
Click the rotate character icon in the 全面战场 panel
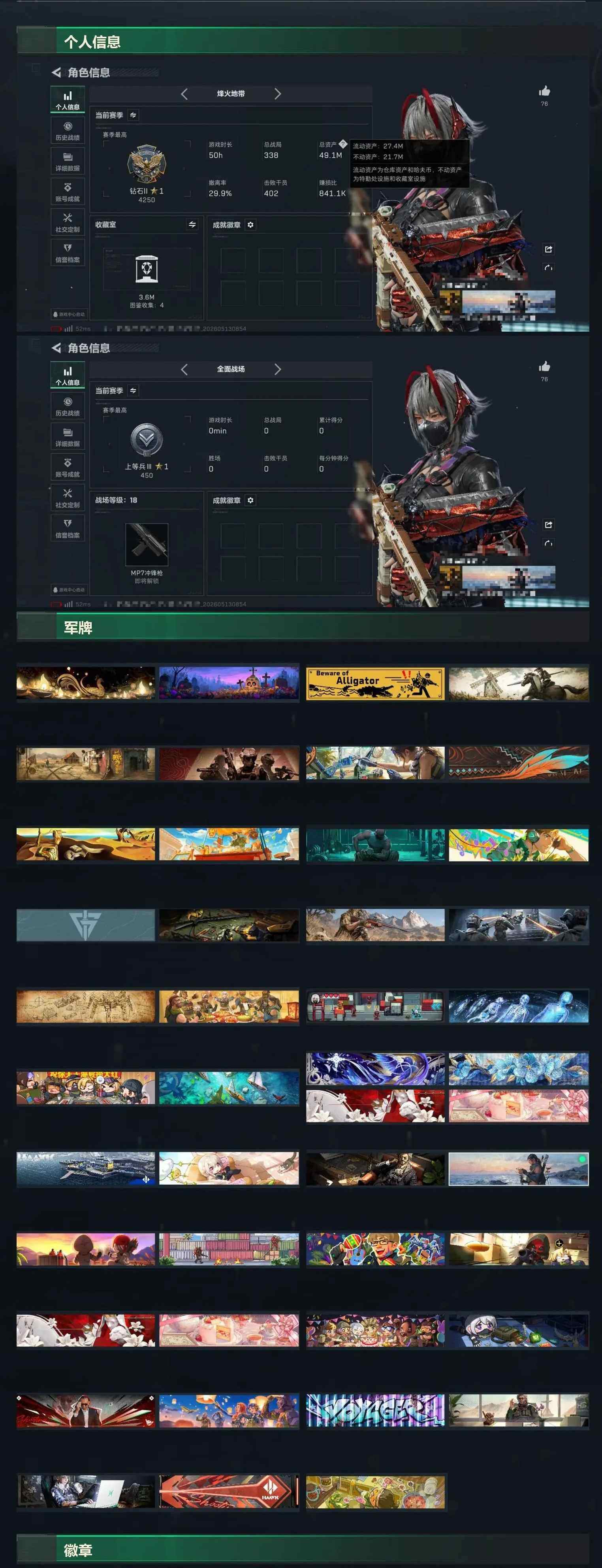[549, 543]
